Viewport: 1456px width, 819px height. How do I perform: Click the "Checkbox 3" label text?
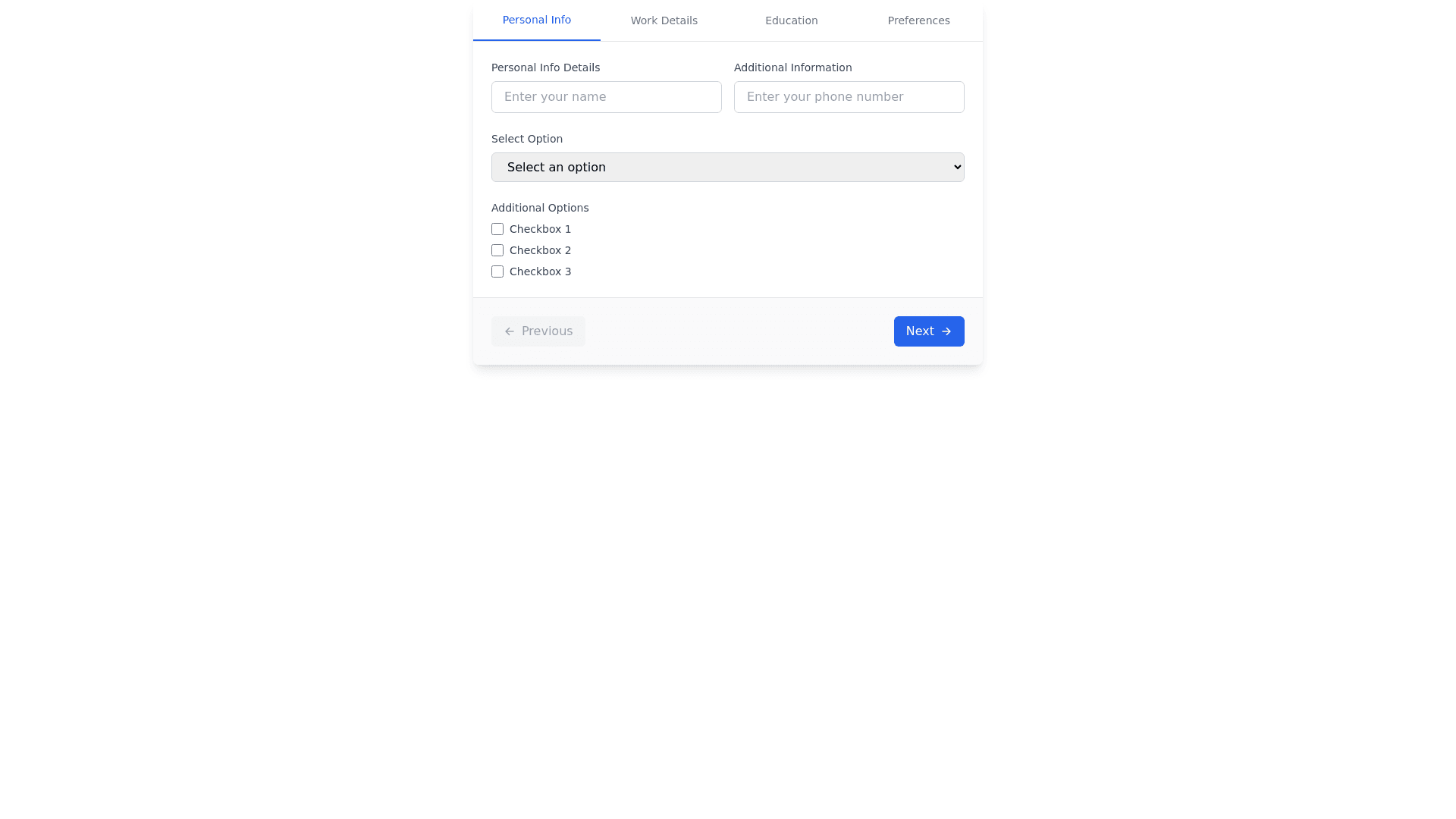540,271
